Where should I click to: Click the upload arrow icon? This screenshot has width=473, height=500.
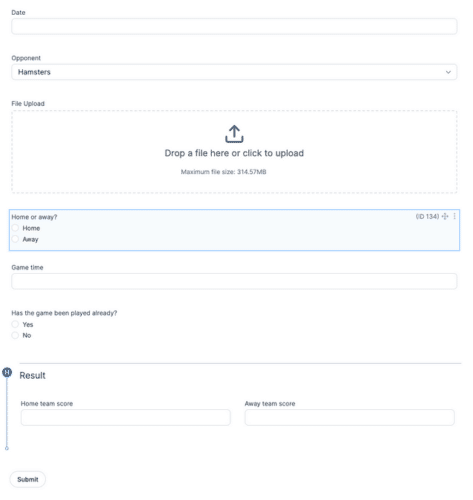coord(234,134)
